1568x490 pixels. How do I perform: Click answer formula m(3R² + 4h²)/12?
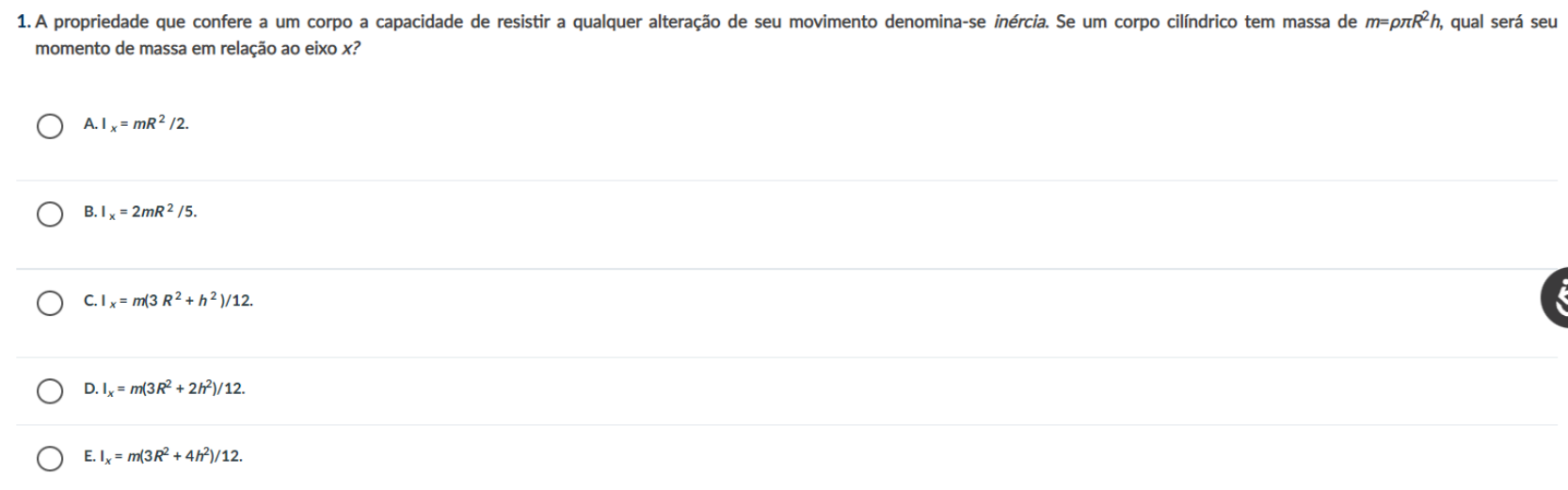click(x=184, y=457)
